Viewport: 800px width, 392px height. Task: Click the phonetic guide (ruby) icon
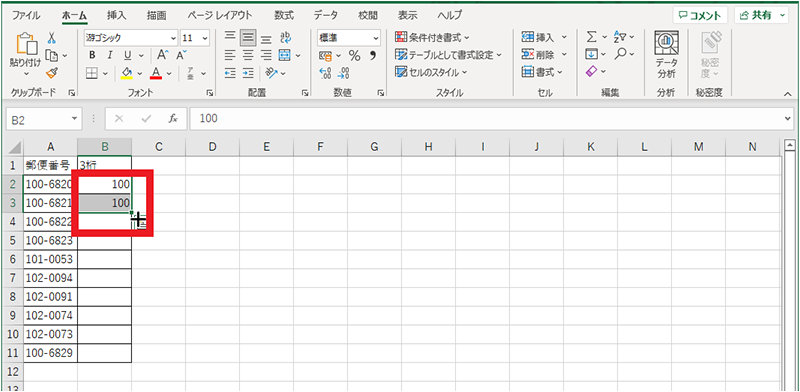point(190,74)
